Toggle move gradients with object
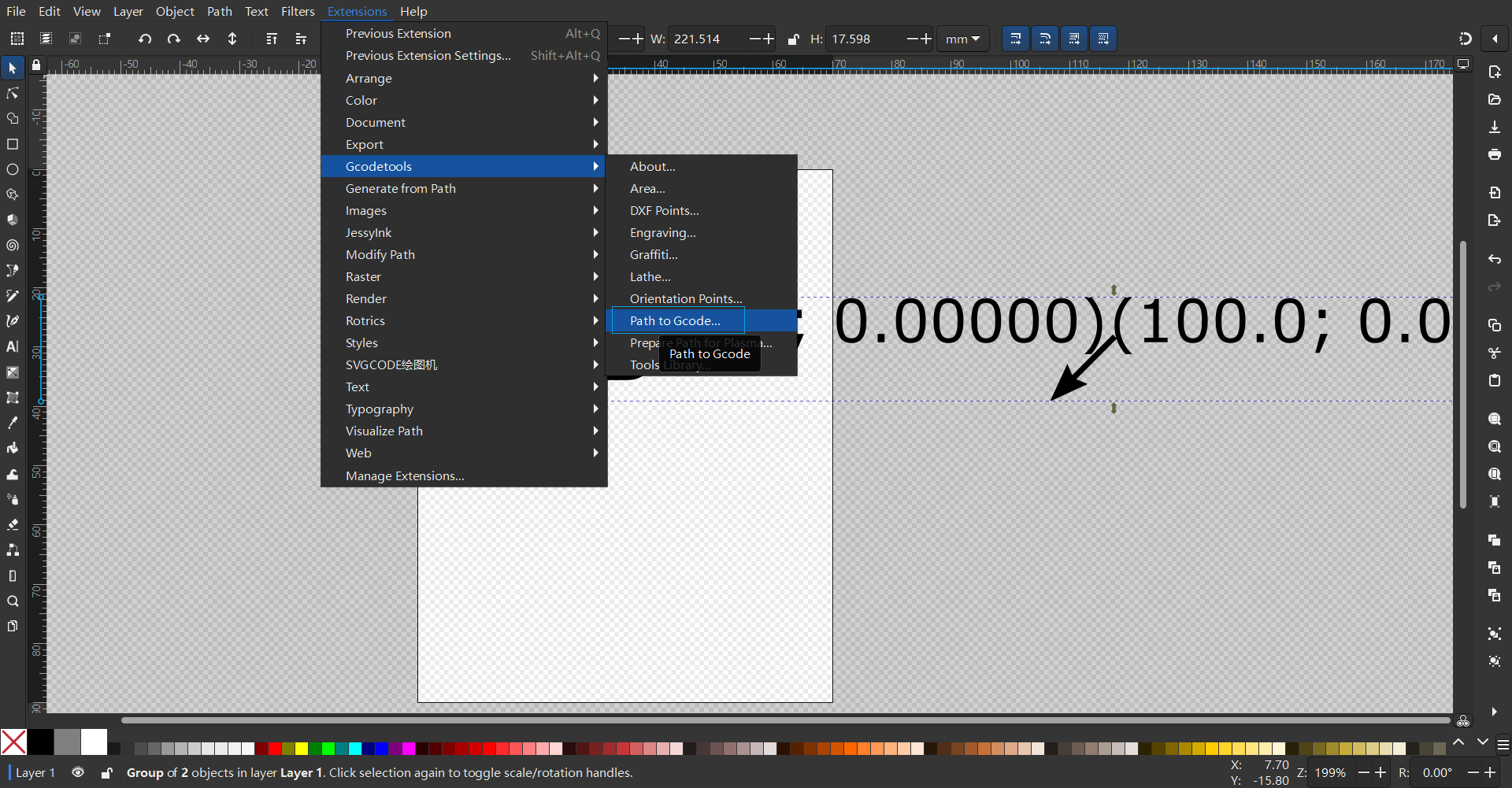This screenshot has width=1512, height=788. click(x=1074, y=39)
